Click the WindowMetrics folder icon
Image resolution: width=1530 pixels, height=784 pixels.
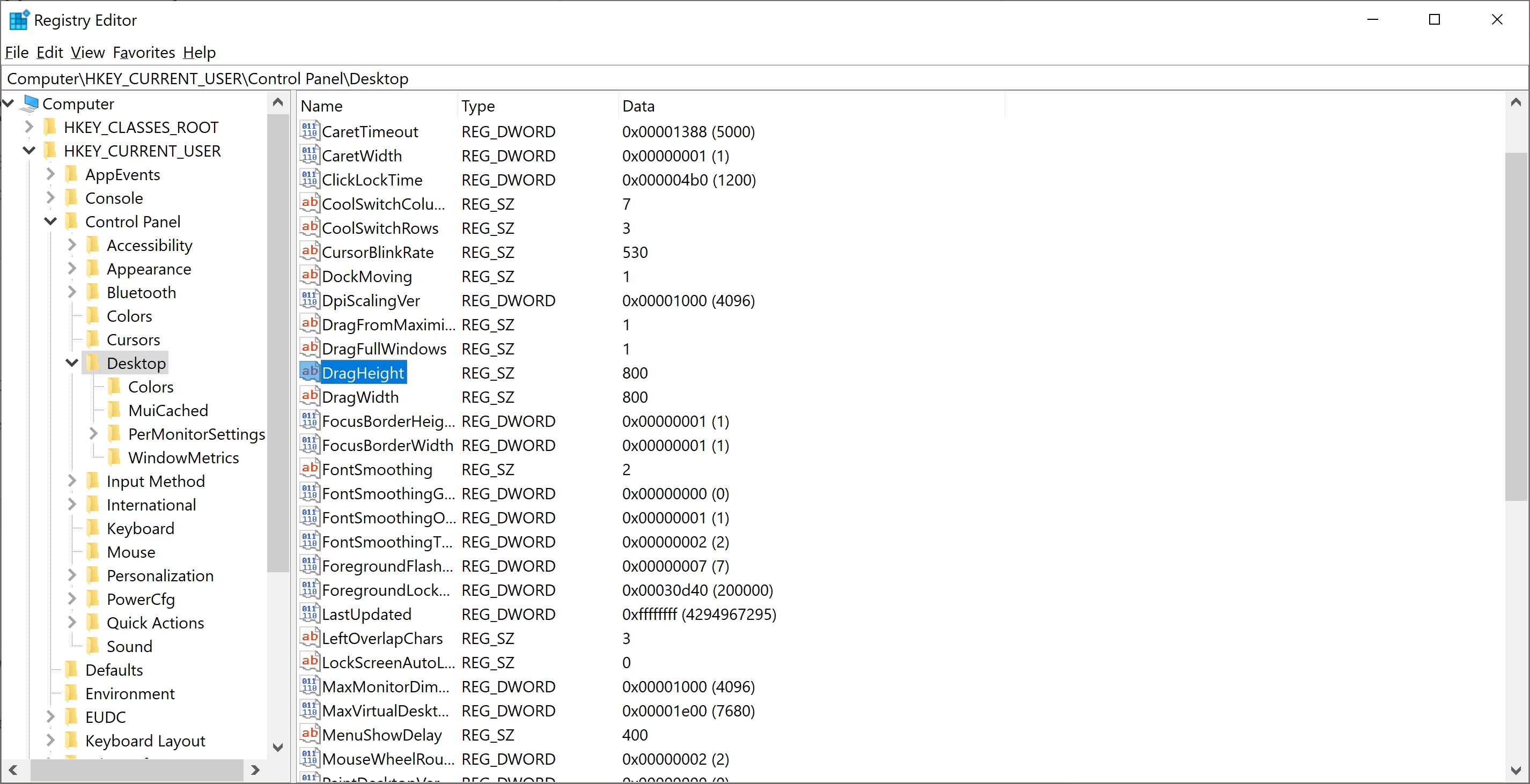tap(114, 457)
